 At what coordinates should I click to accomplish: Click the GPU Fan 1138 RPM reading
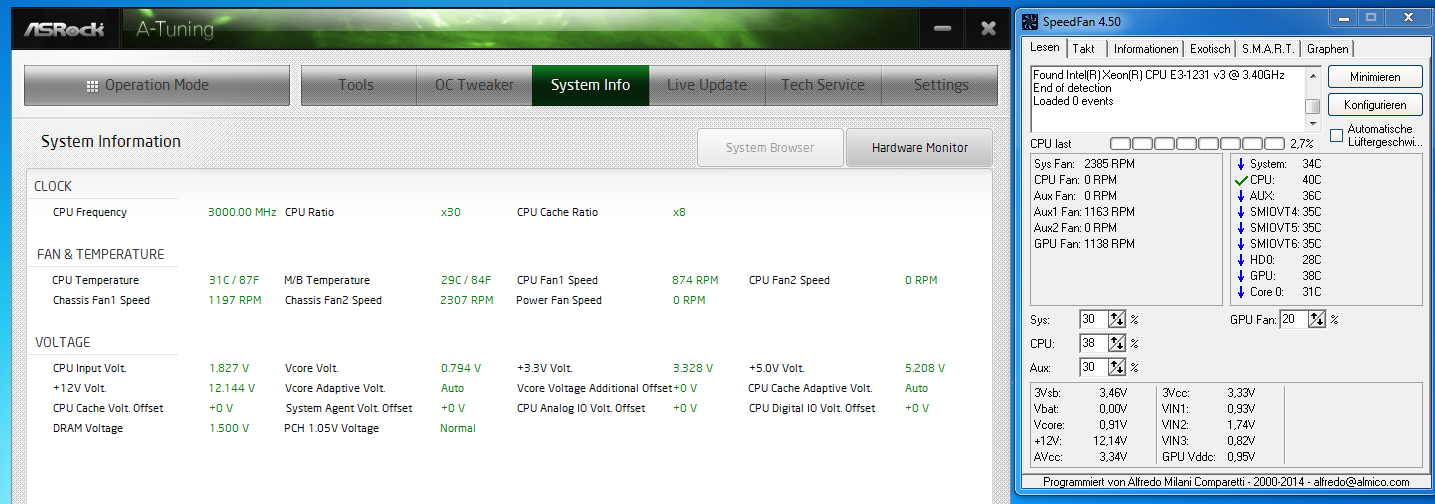[1084, 244]
